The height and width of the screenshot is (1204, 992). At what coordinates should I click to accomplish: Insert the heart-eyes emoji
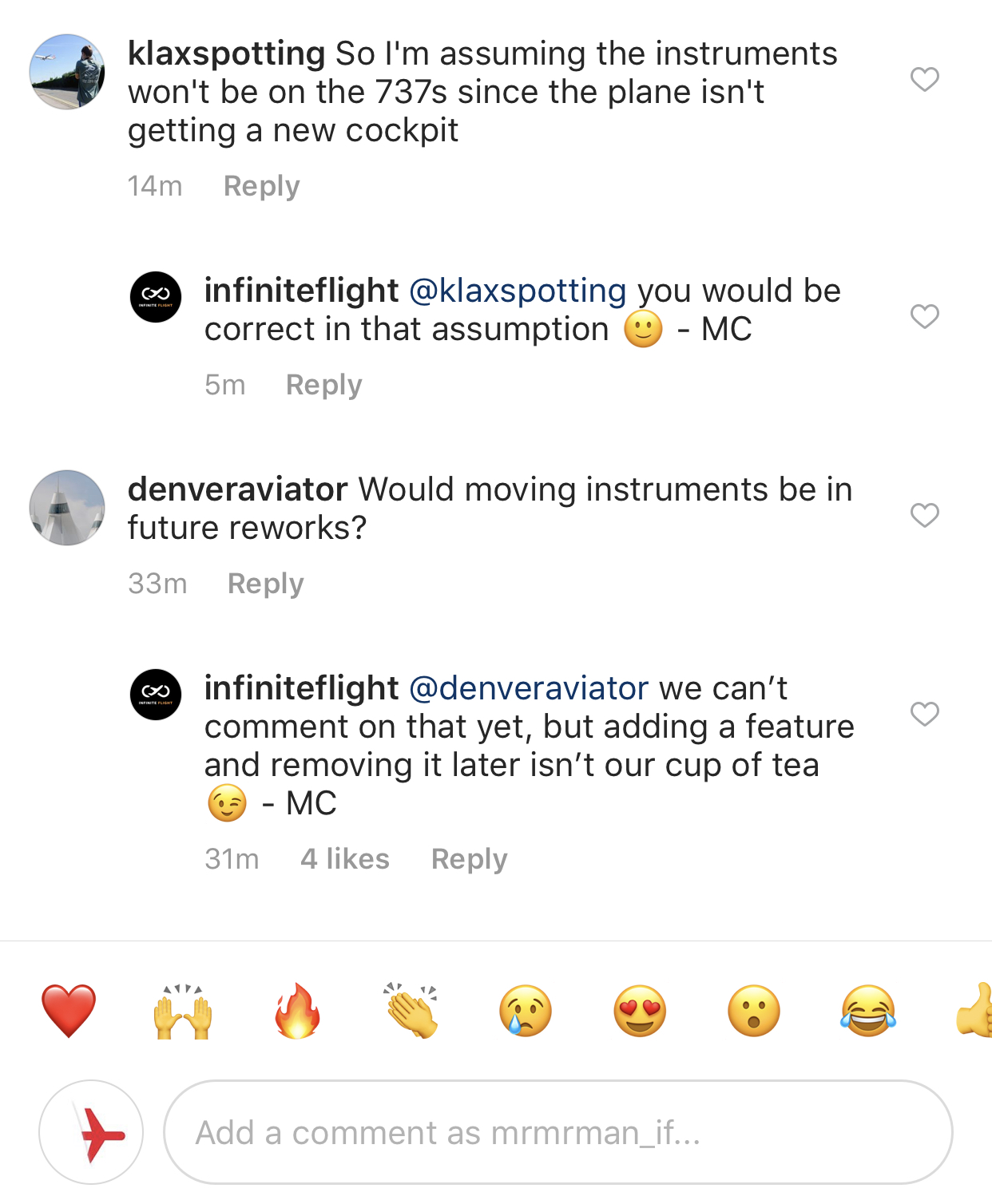coord(640,1011)
